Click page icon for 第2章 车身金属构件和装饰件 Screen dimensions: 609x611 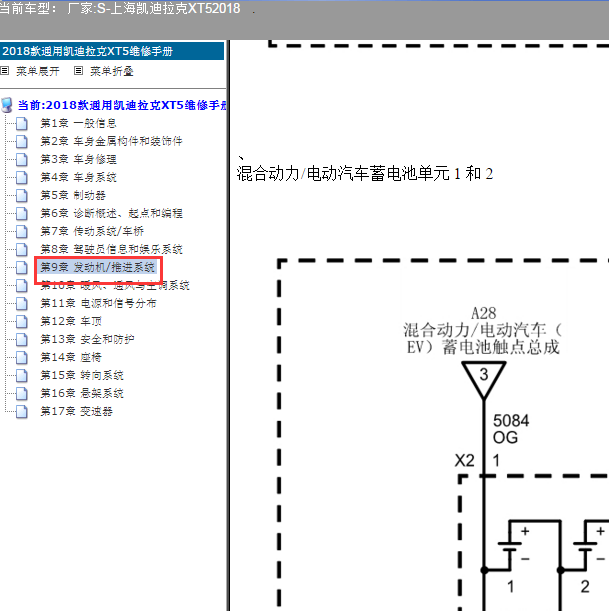(22, 141)
